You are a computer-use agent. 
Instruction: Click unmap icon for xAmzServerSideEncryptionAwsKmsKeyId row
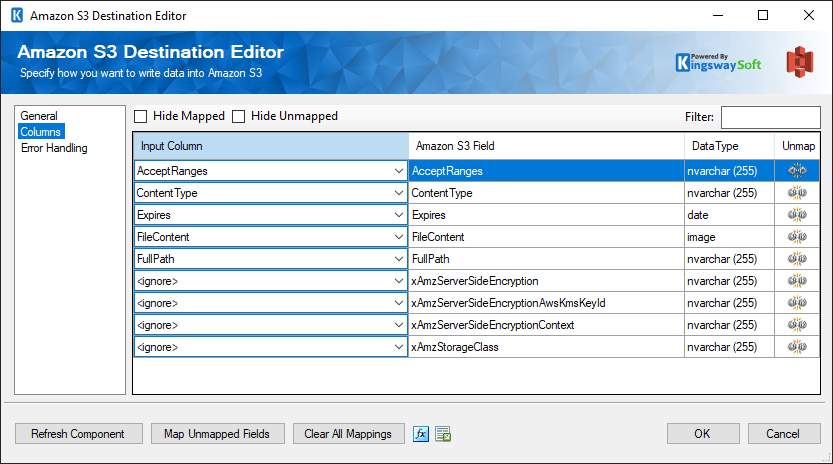797,303
